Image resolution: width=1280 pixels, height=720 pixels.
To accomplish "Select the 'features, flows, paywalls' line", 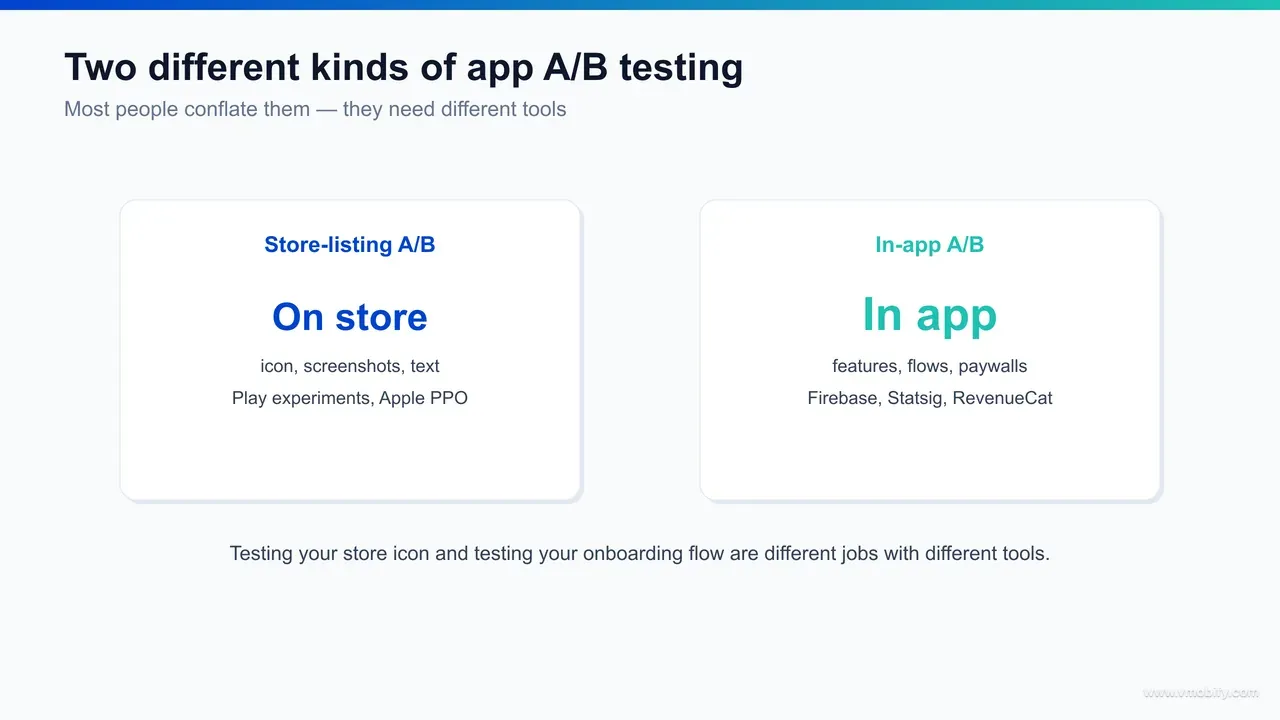I will pyautogui.click(x=930, y=366).
